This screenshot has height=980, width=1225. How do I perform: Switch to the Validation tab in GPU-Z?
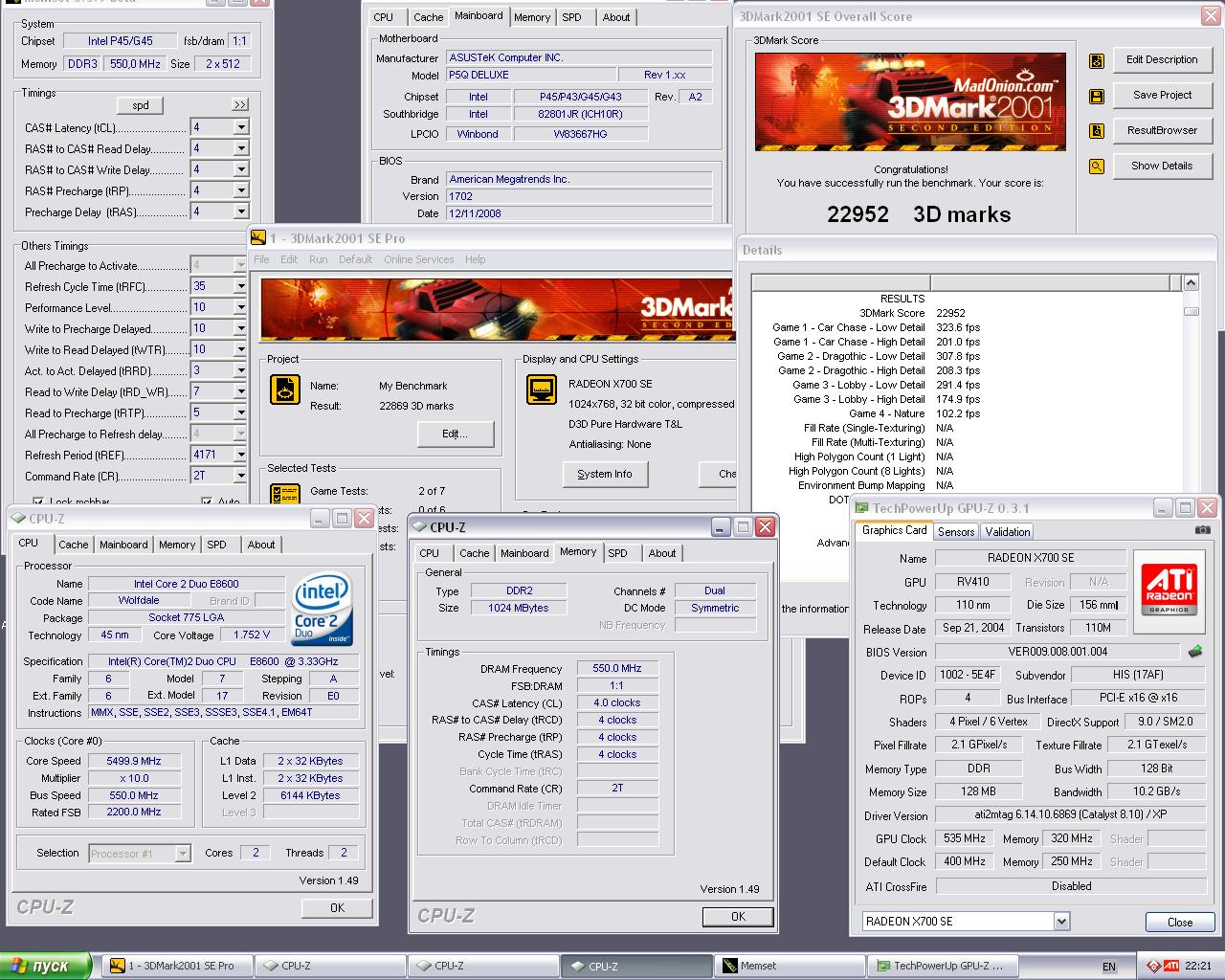click(1008, 532)
